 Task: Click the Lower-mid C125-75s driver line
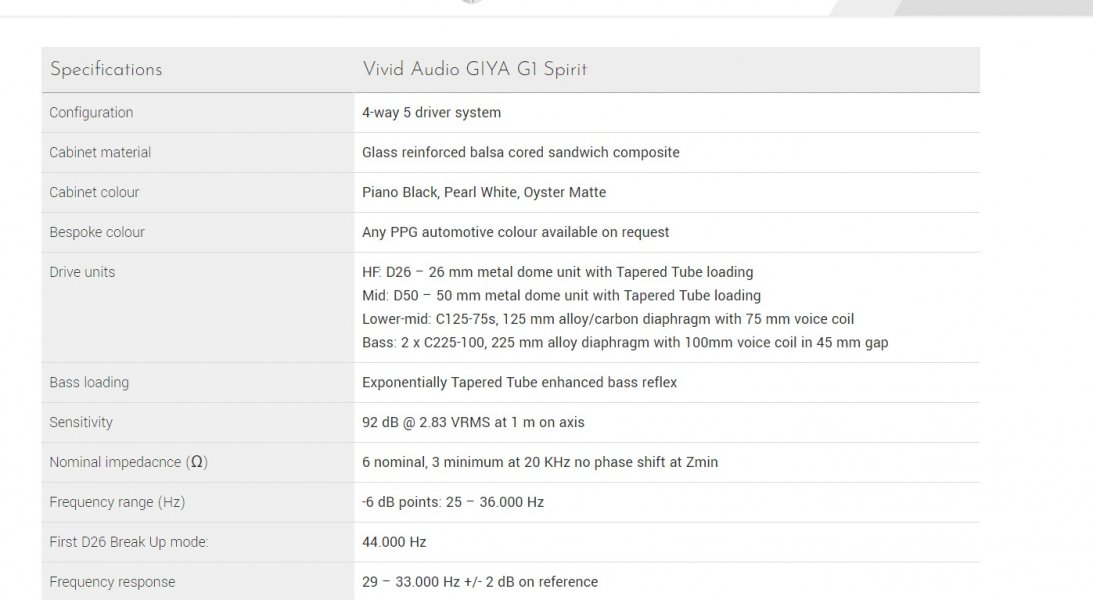(x=608, y=319)
